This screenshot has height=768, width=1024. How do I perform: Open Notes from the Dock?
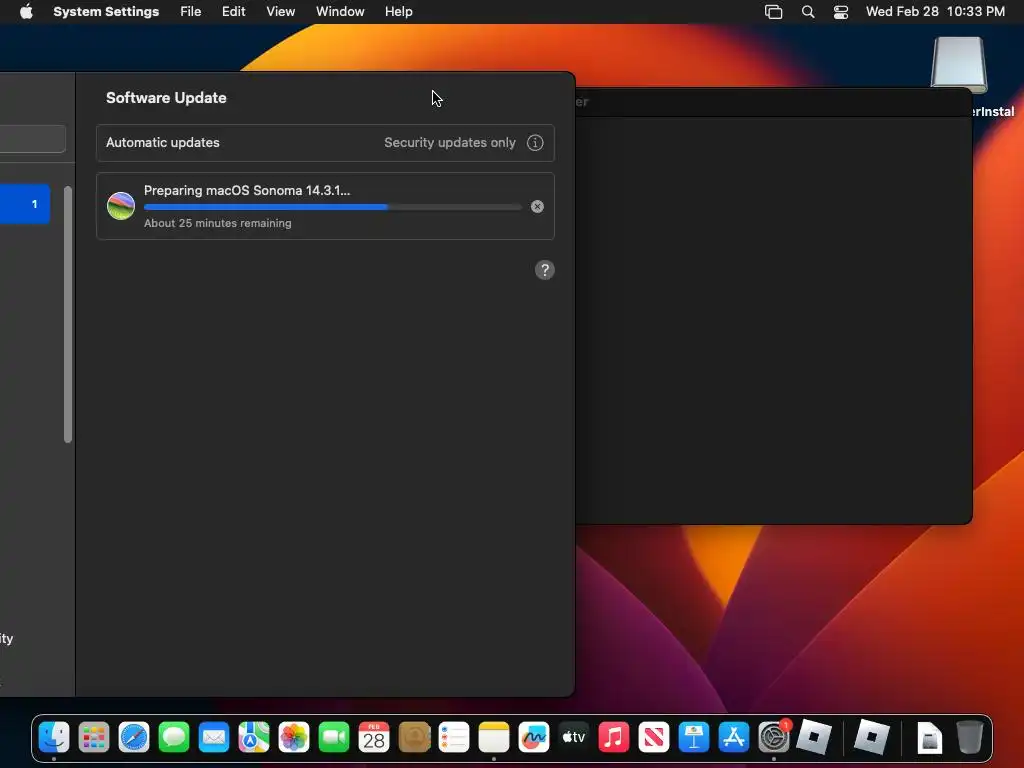click(494, 738)
